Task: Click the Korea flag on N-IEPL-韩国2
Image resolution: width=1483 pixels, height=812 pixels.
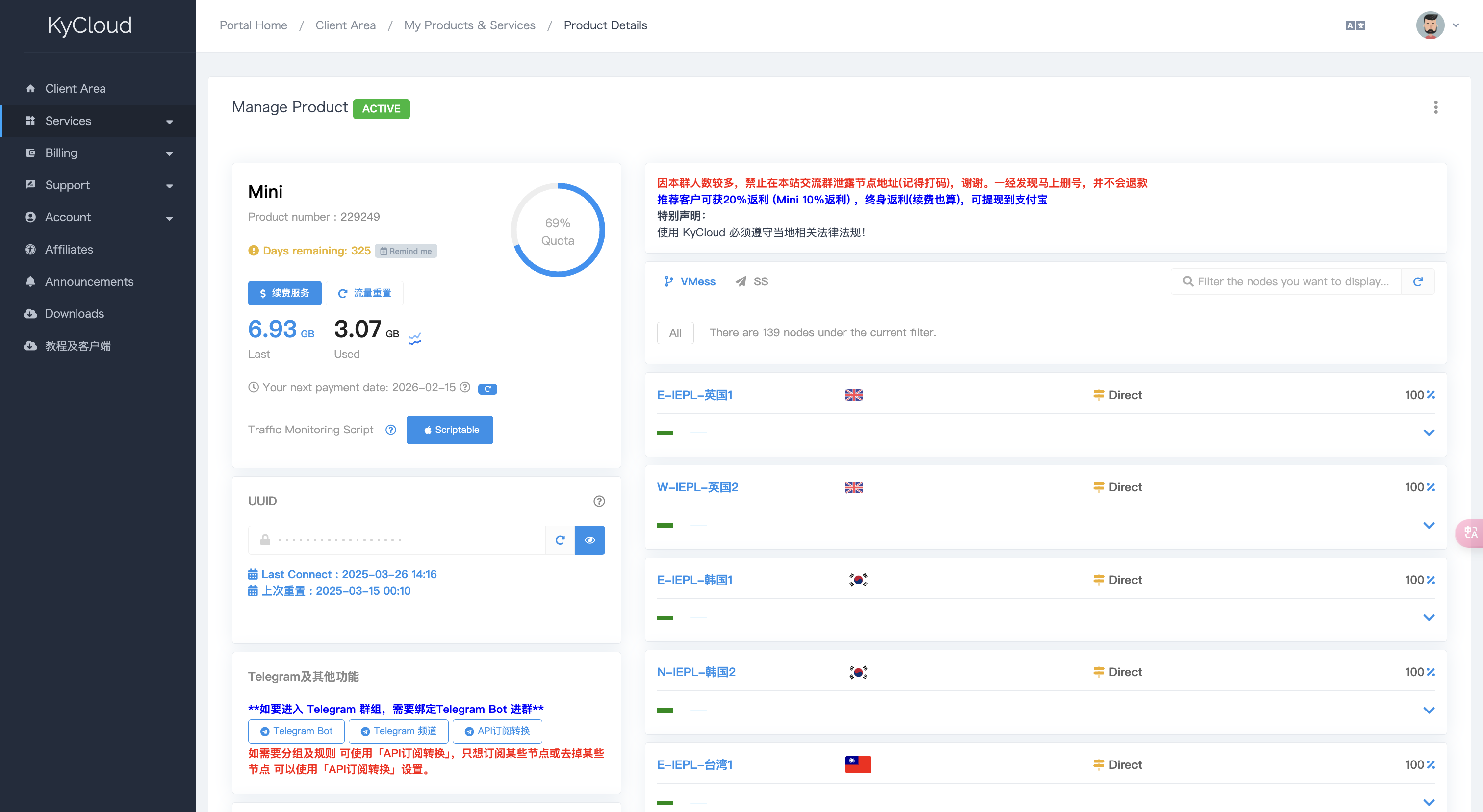Action: 858,672
